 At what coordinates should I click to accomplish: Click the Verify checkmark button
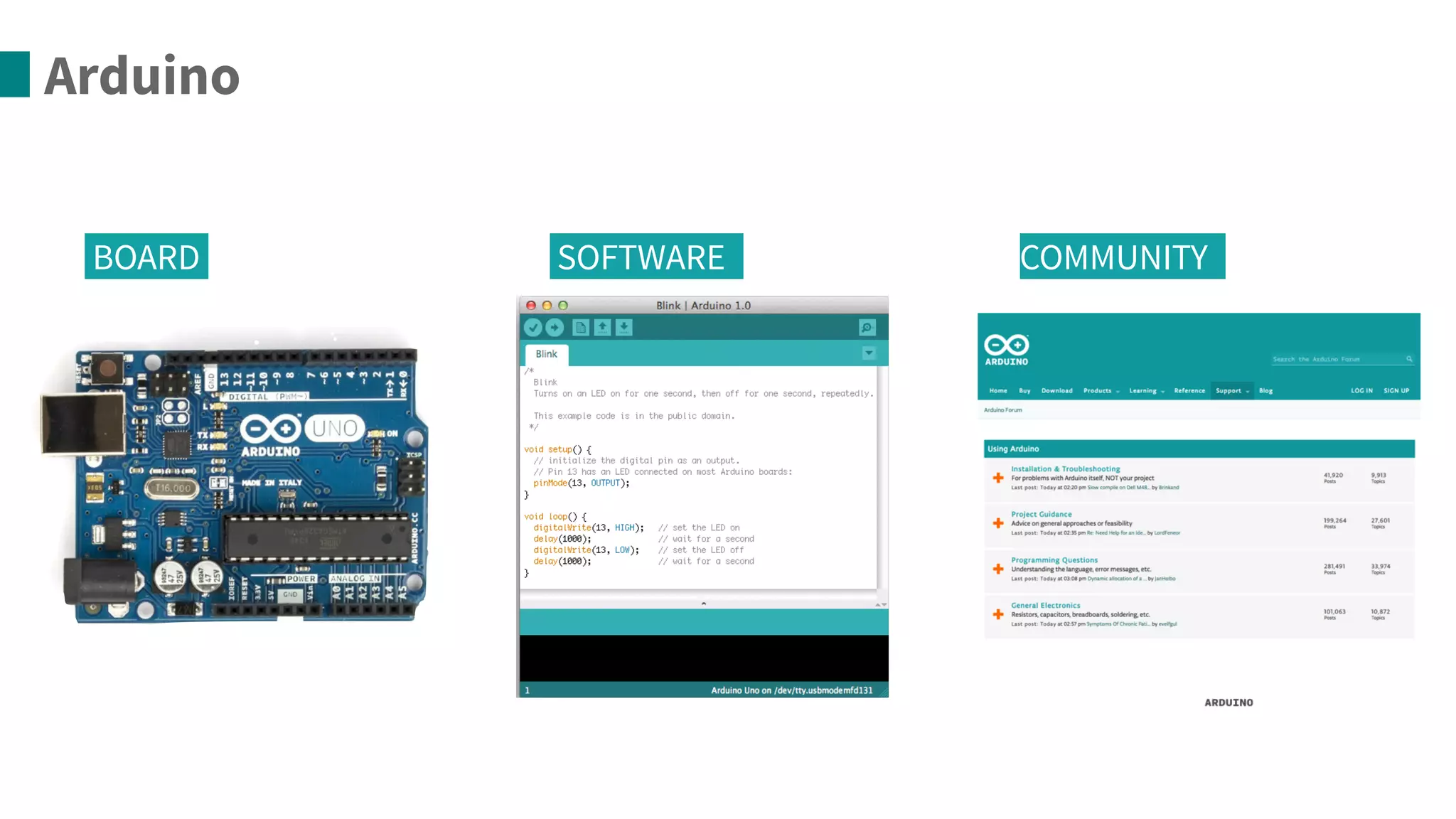533,328
